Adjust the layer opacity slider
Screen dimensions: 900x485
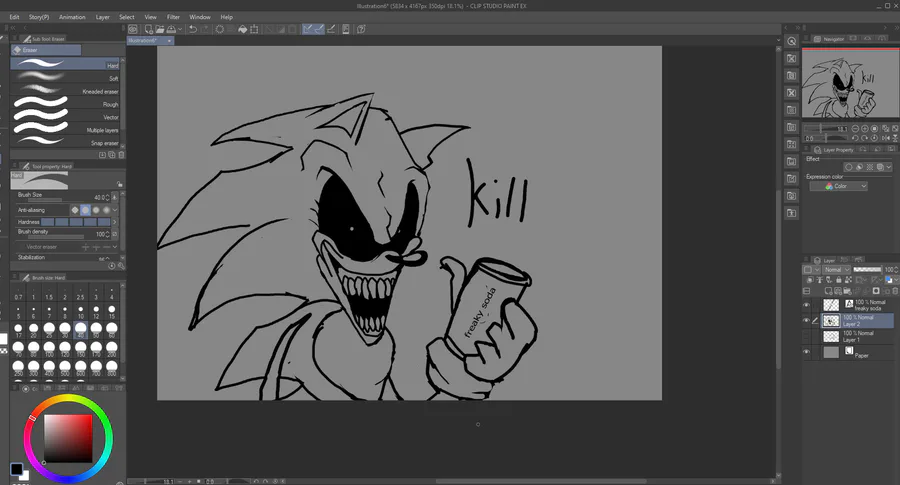pyautogui.click(x=867, y=269)
